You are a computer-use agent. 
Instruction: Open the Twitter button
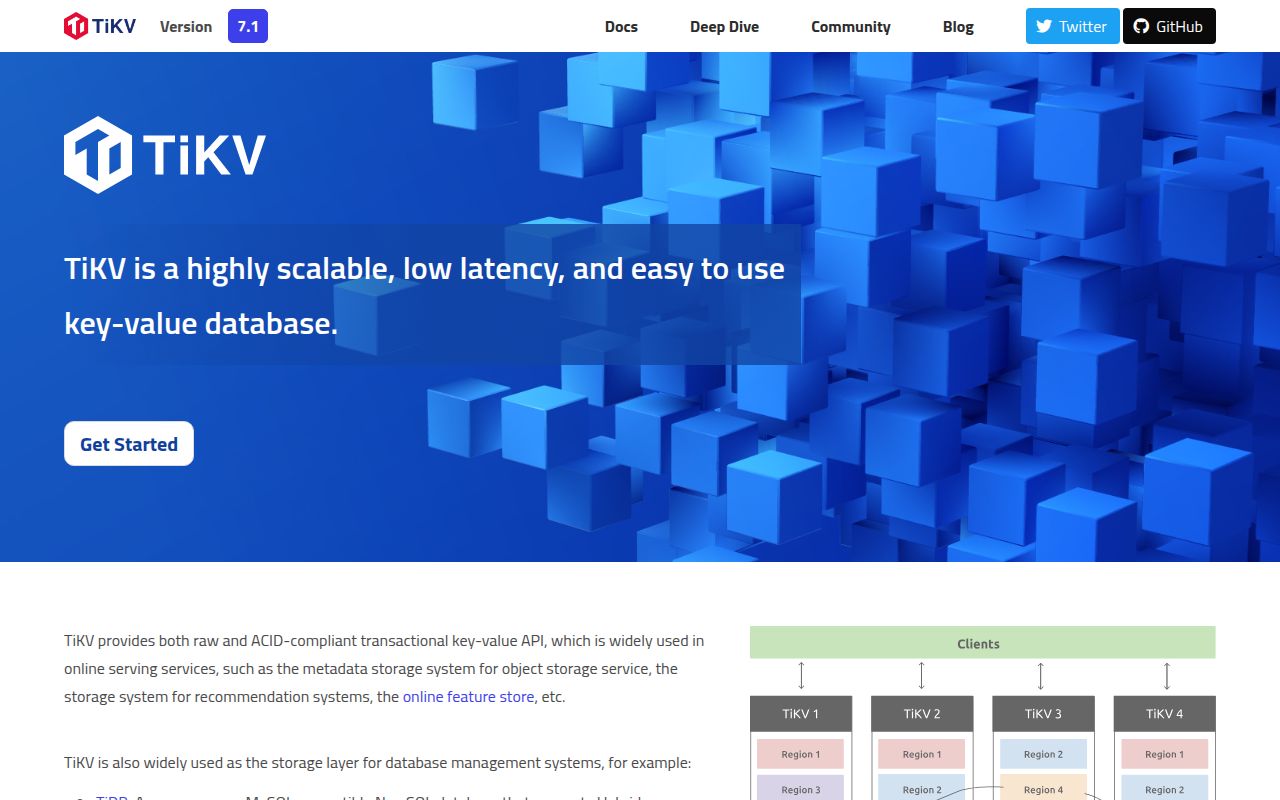click(1072, 26)
